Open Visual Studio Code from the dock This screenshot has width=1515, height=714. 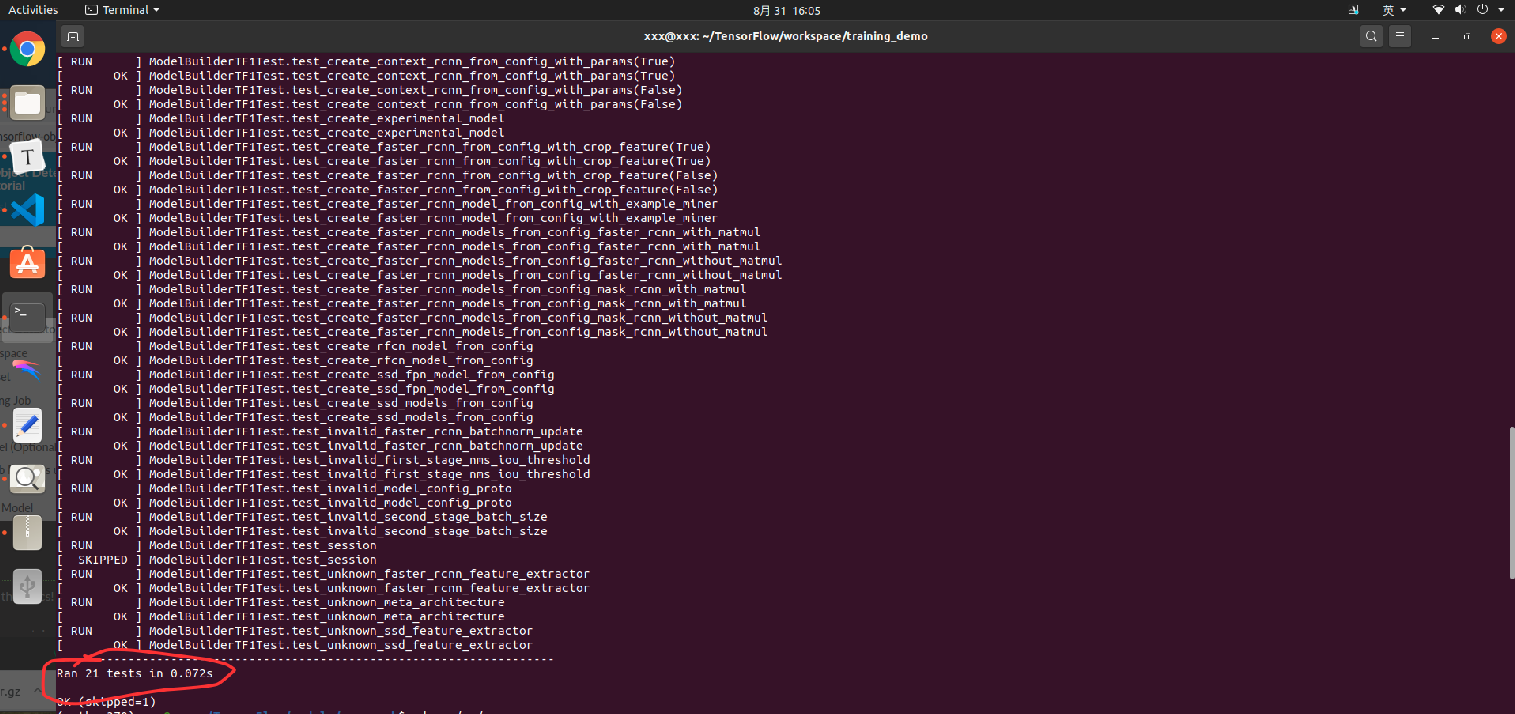(x=27, y=210)
